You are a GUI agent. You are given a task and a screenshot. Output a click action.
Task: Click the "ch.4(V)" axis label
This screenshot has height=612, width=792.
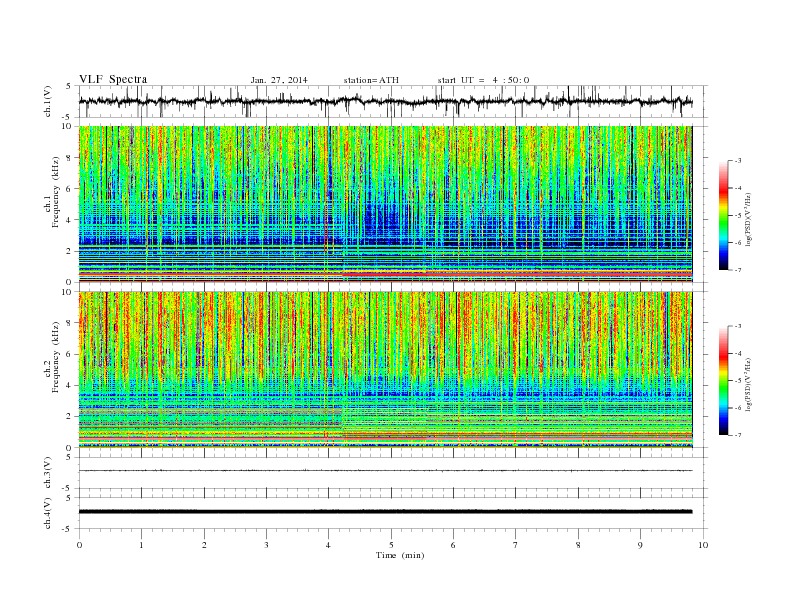click(x=48, y=513)
